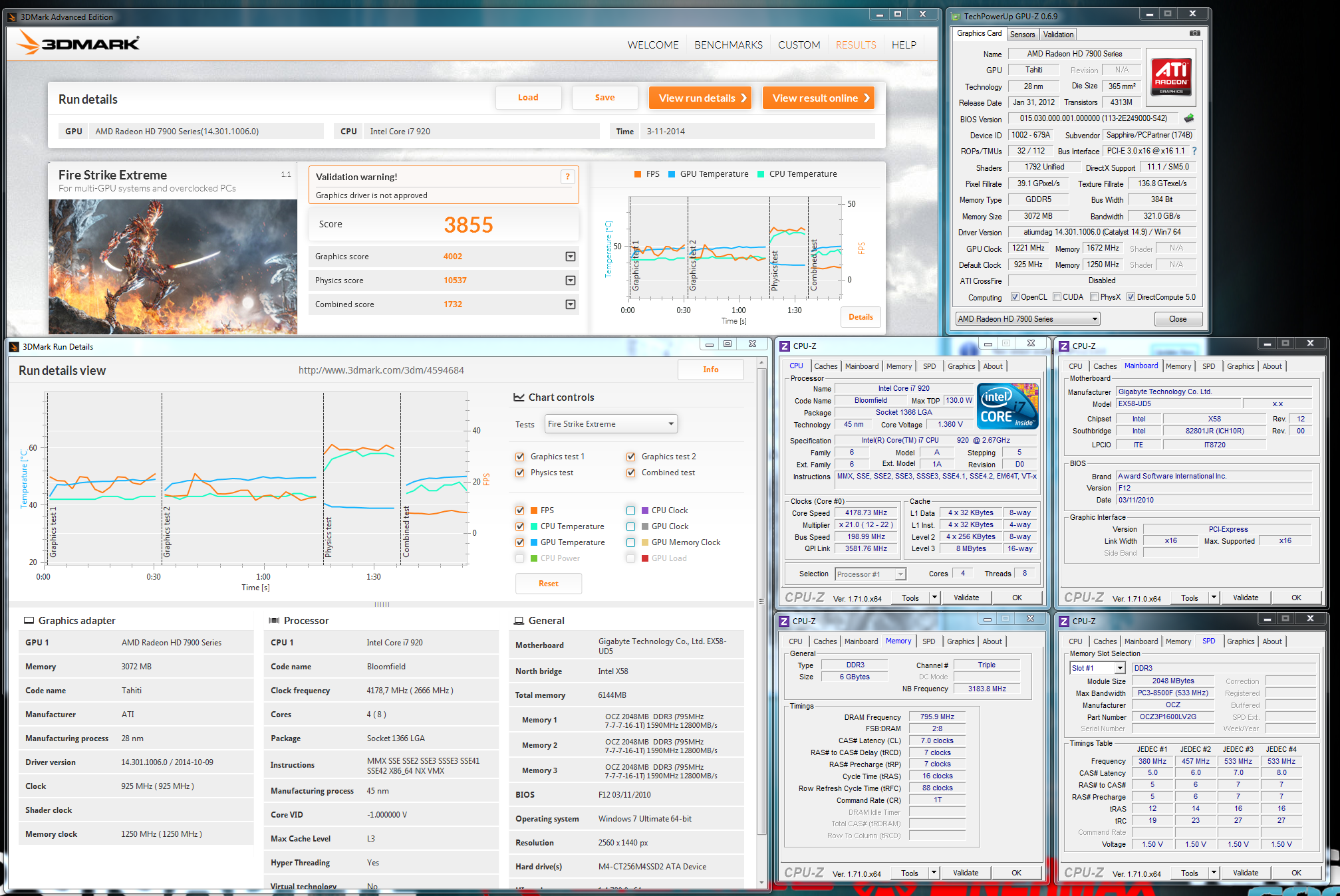Open Tools dropdown arrow in CPU-Z Memory window
Viewport: 1340px width, 896px height.
coord(934,873)
